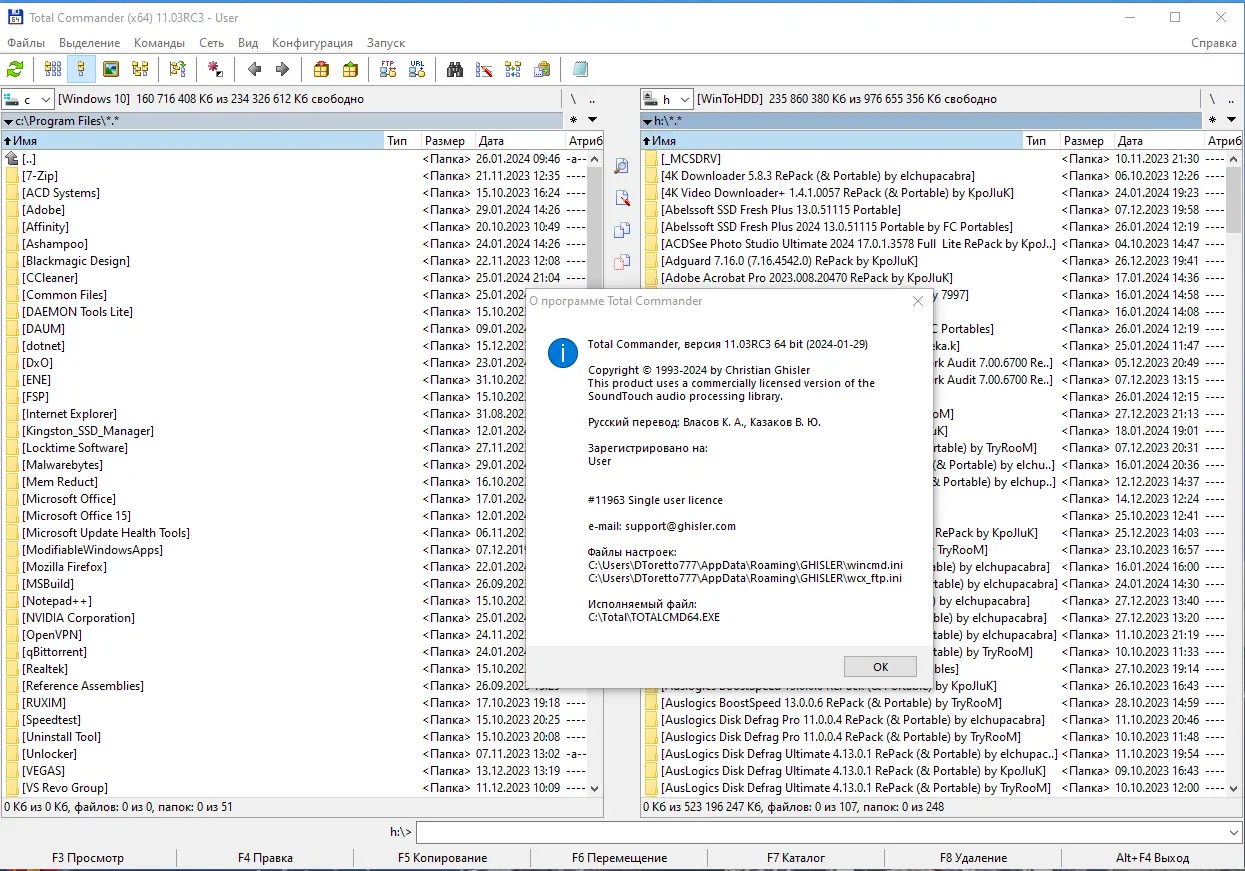This screenshot has height=871, width=1245.
Task: Open the Notepad icon in toolbar
Action: pos(580,69)
